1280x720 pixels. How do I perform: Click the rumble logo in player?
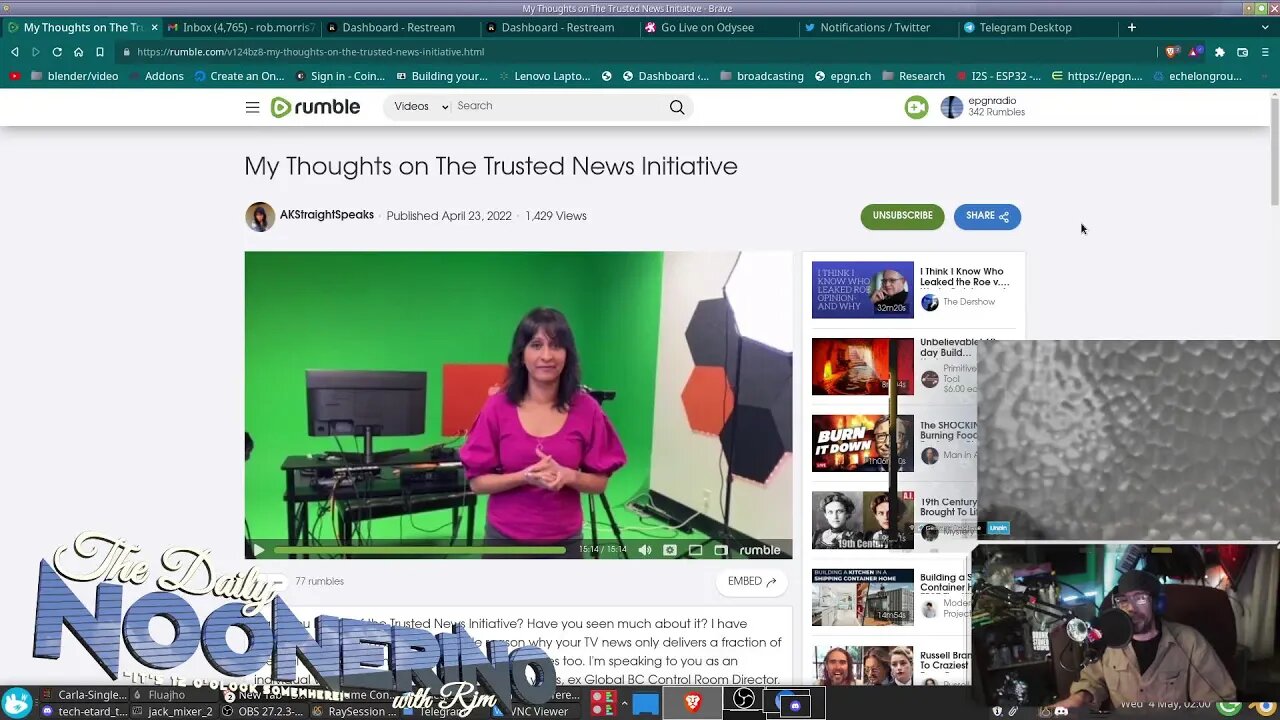[760, 550]
